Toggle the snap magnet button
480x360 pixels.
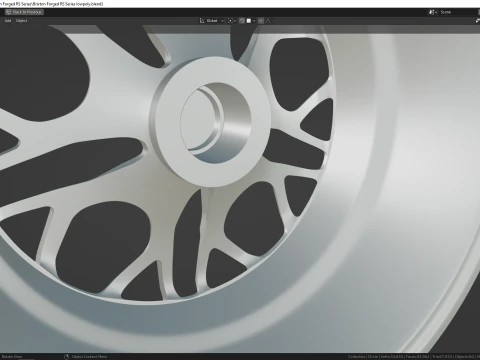coord(242,21)
